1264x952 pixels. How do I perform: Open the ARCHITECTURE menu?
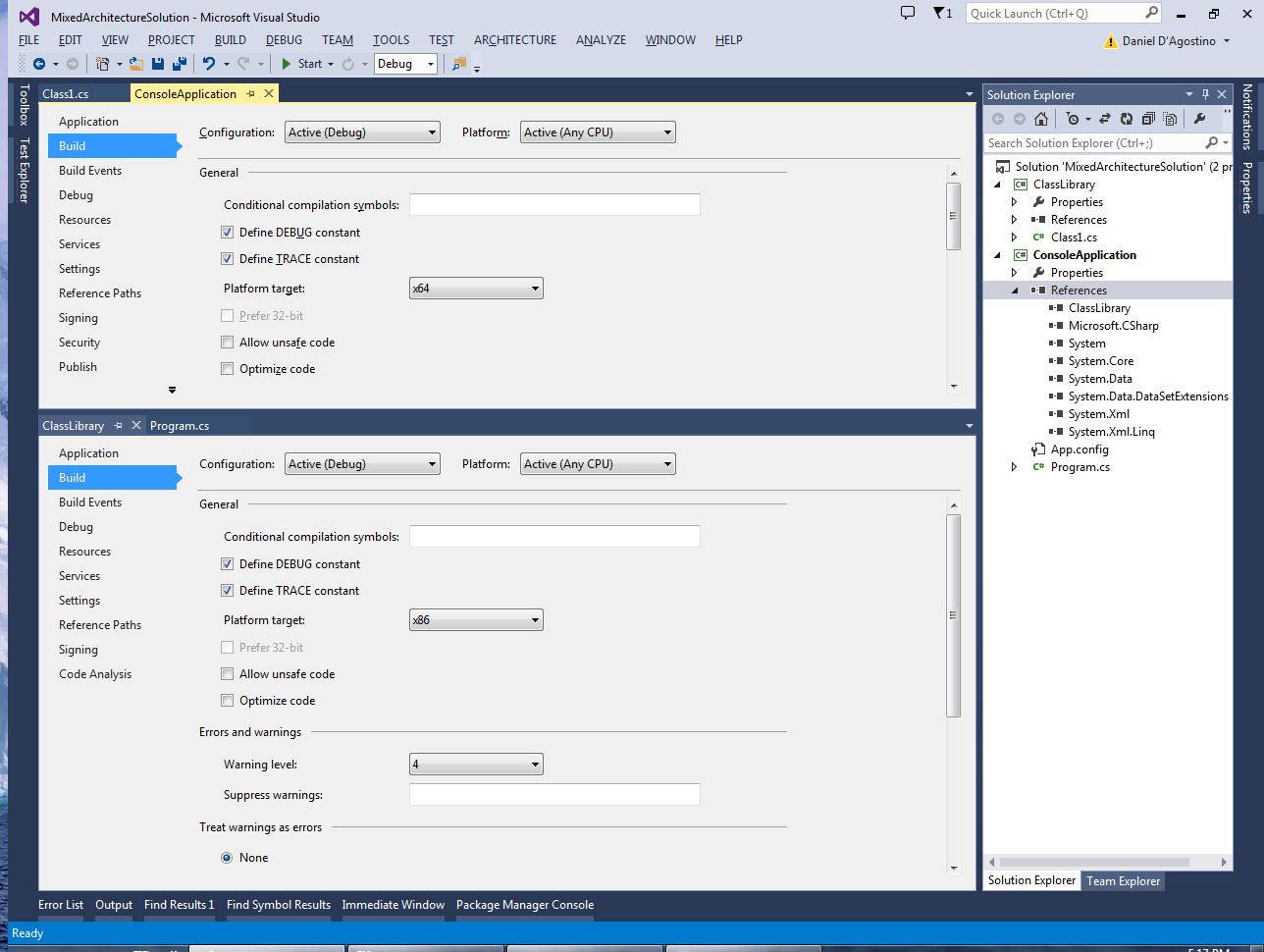(515, 40)
